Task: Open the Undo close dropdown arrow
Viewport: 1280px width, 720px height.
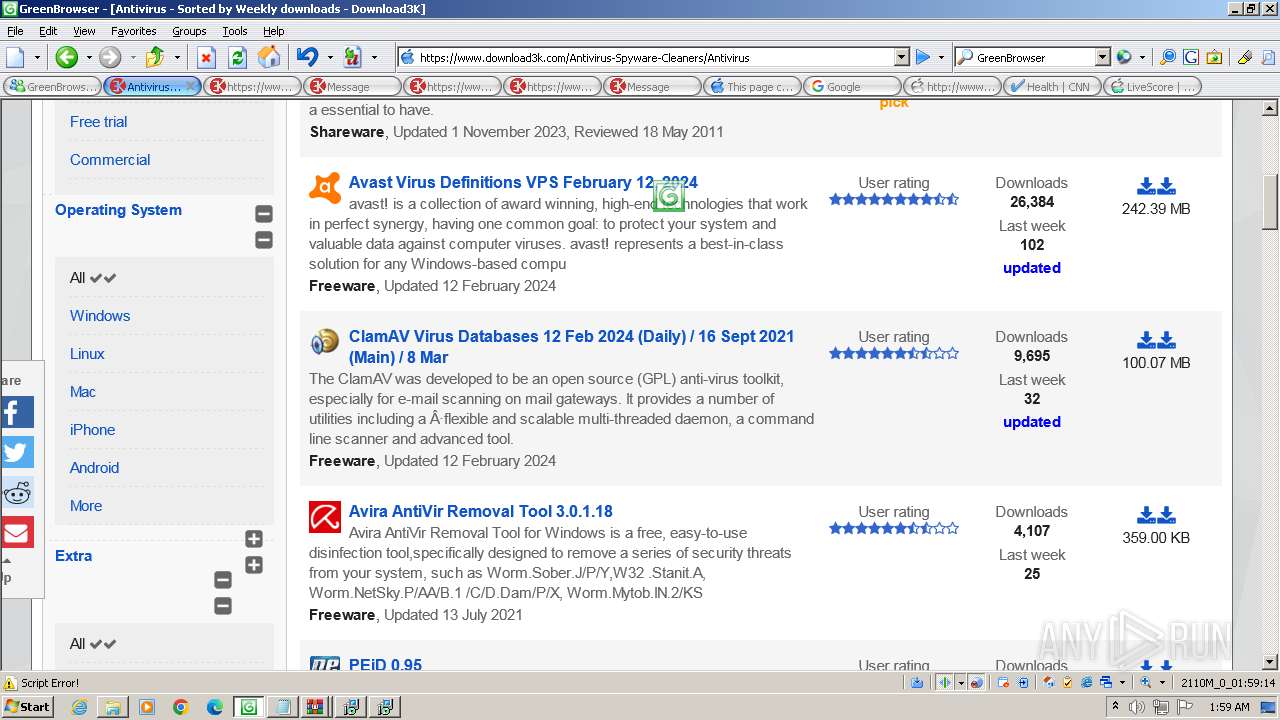Action: point(329,57)
